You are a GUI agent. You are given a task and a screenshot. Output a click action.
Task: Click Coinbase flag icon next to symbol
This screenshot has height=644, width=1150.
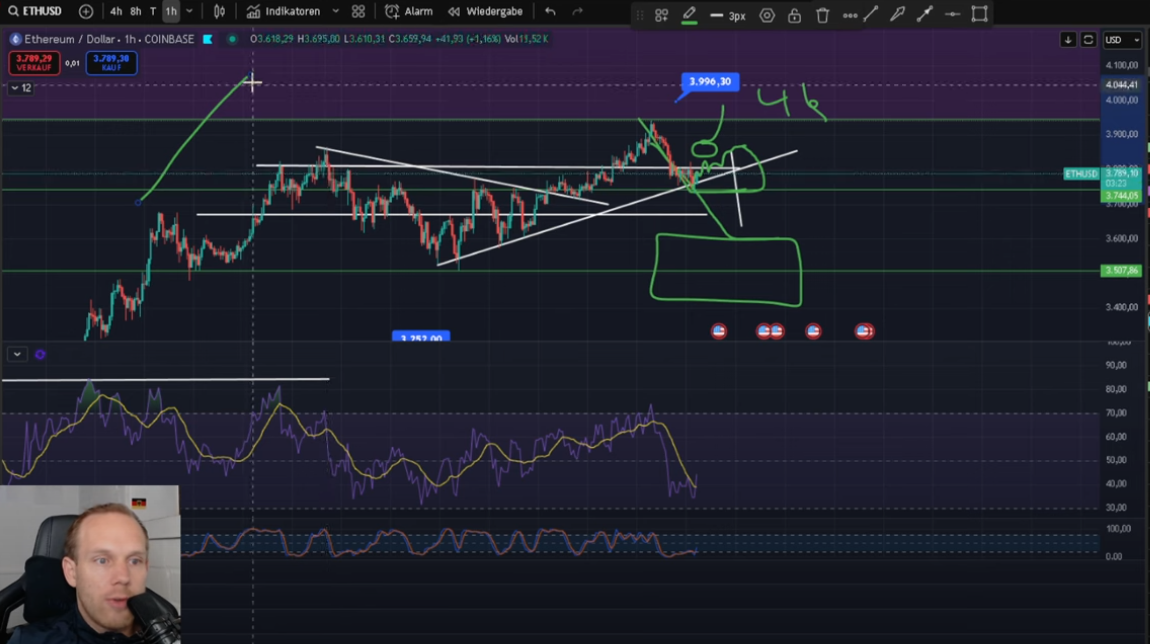point(208,39)
